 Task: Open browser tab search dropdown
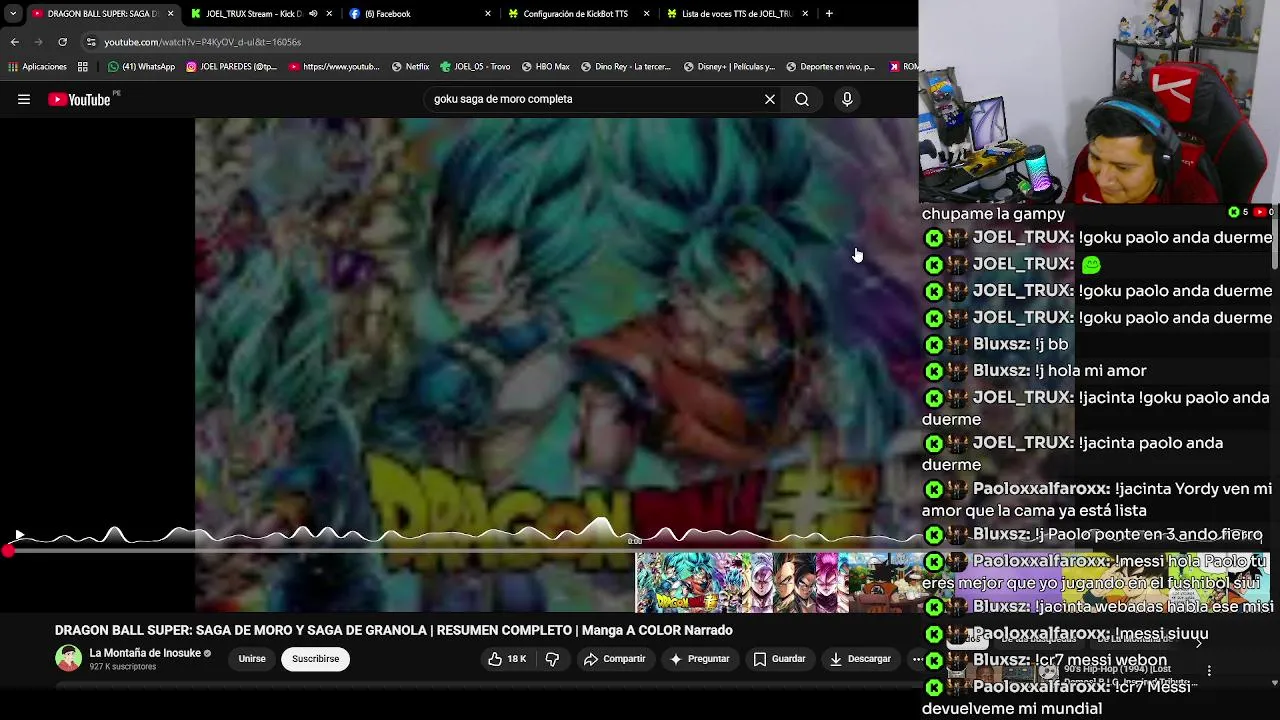[12, 14]
